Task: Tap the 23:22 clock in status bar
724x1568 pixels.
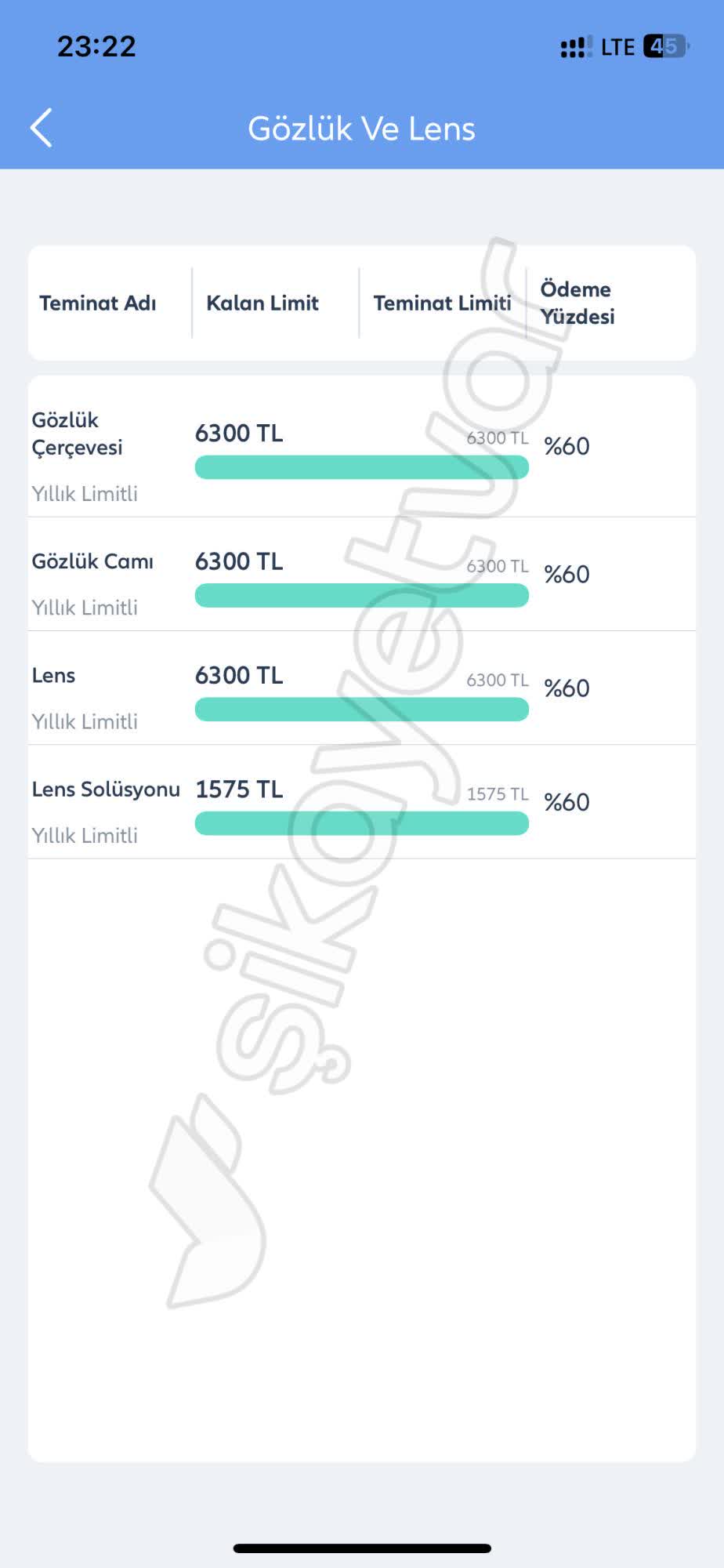Action: (96, 46)
